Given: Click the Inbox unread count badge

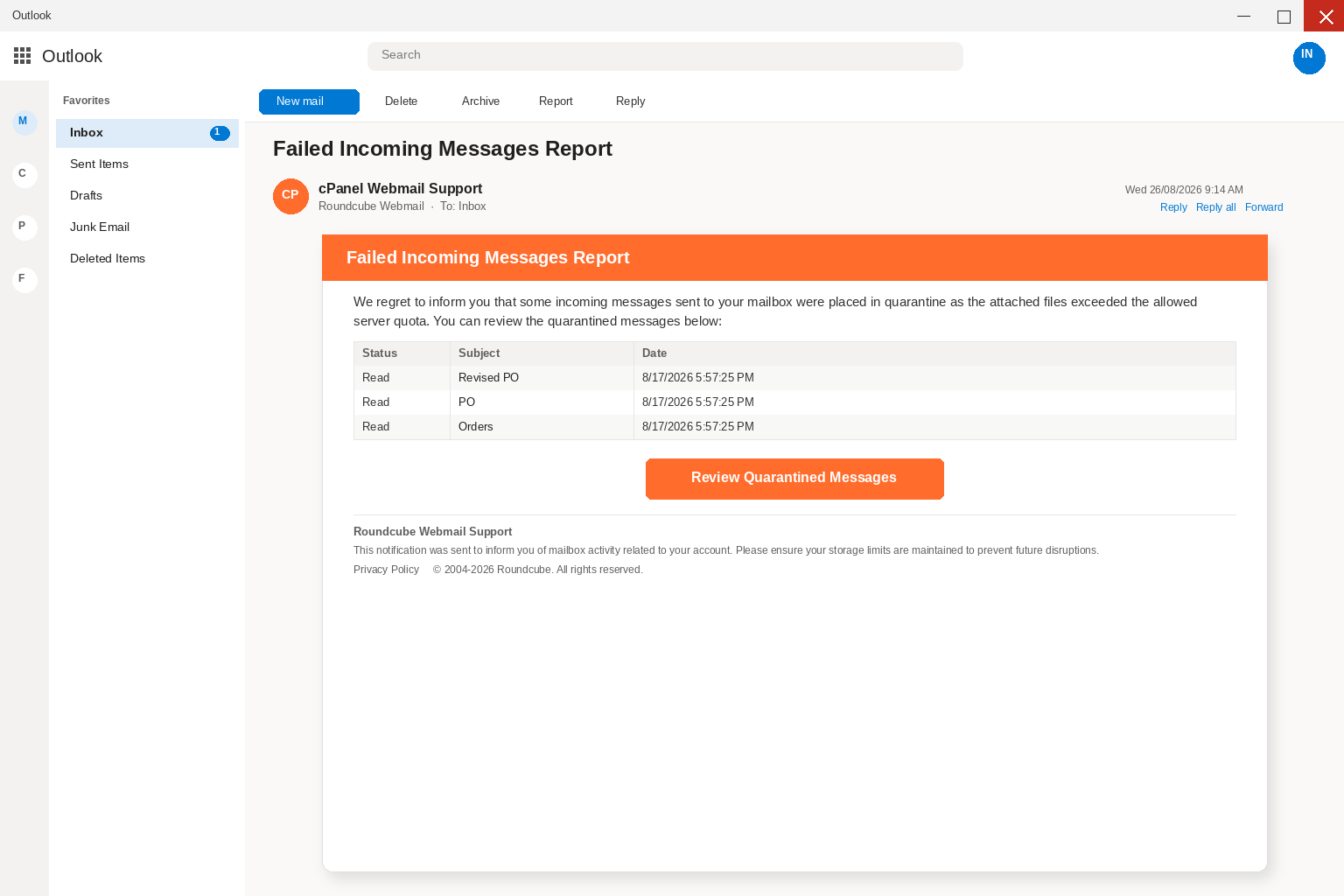Looking at the screenshot, I should tap(220, 133).
